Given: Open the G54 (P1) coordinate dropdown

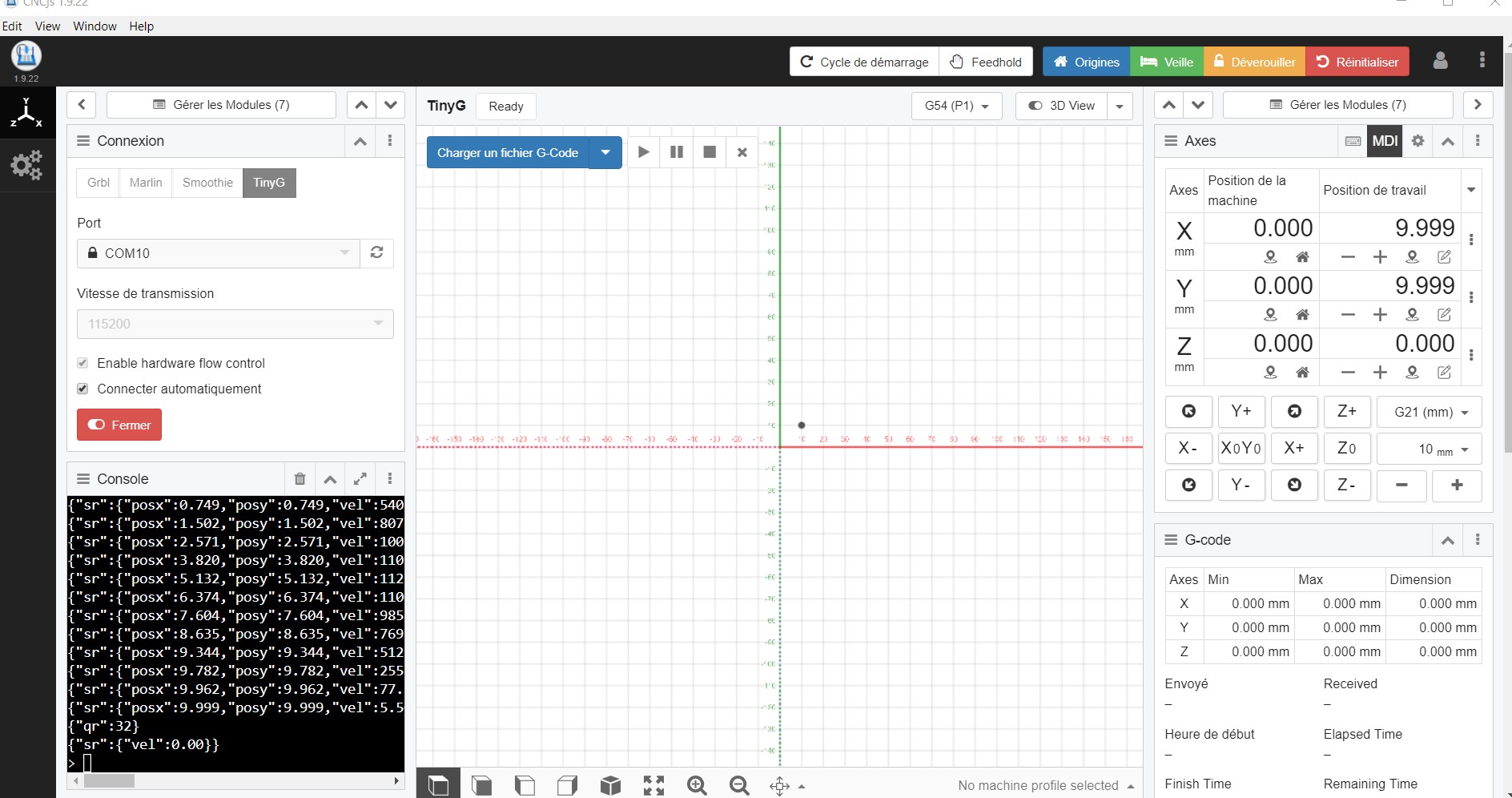Looking at the screenshot, I should [956, 106].
